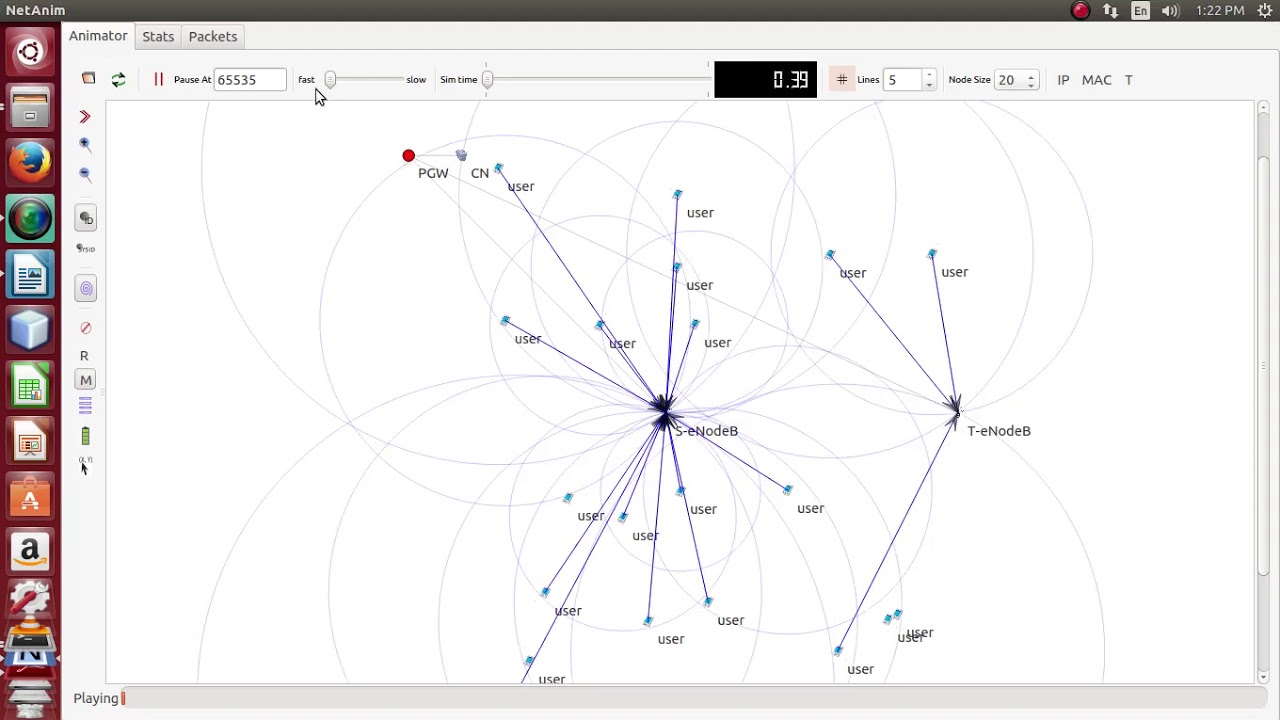Click the red recording indicator in tray

coord(1080,11)
